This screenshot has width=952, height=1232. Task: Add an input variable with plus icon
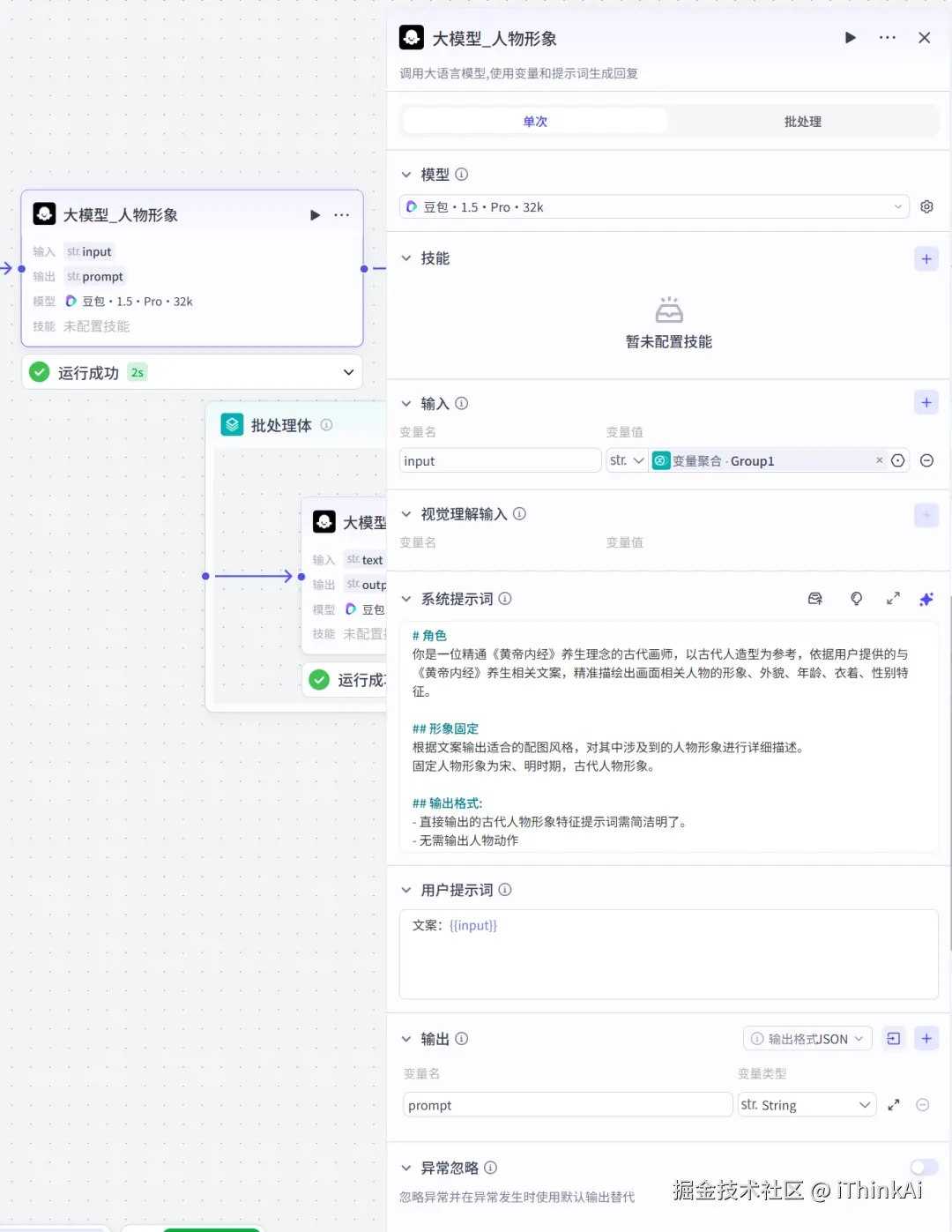(926, 402)
